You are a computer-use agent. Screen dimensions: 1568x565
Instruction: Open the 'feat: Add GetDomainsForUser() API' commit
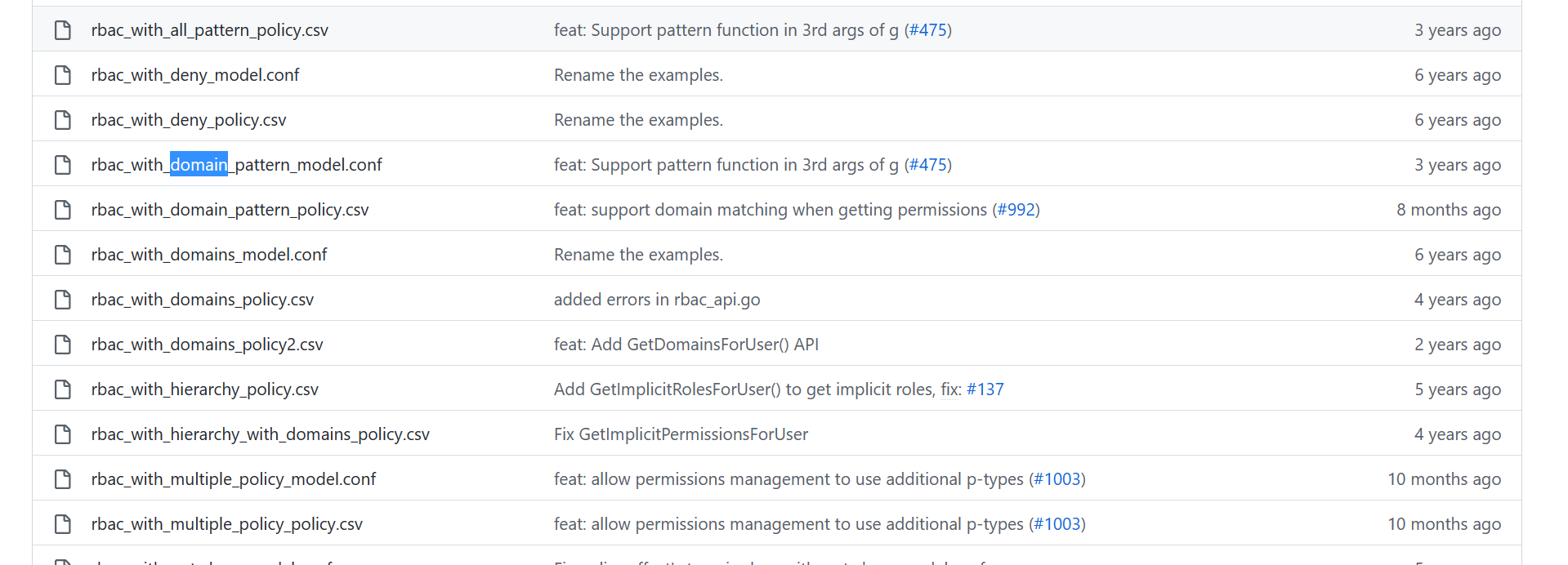[686, 344]
